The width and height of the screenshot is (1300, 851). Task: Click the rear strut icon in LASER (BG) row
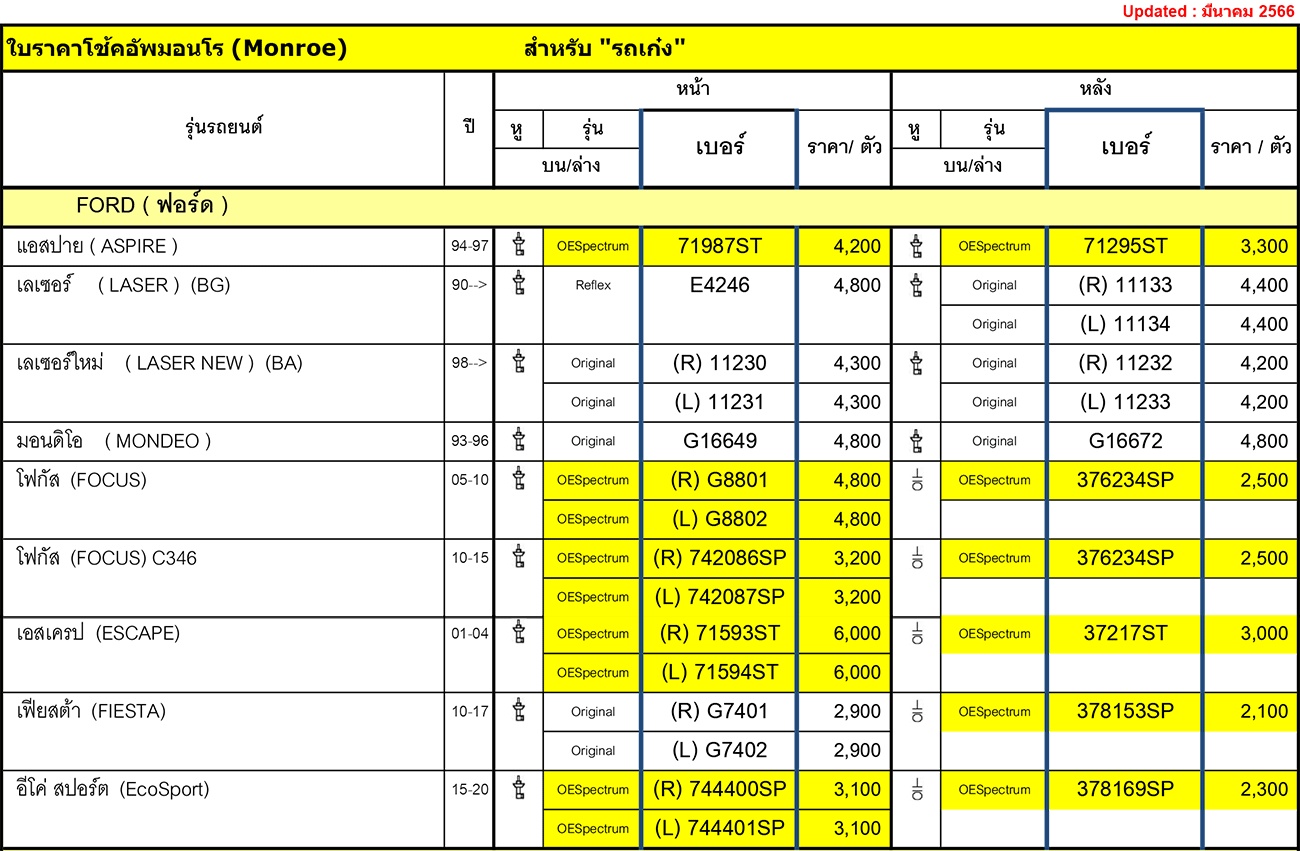pos(916,285)
